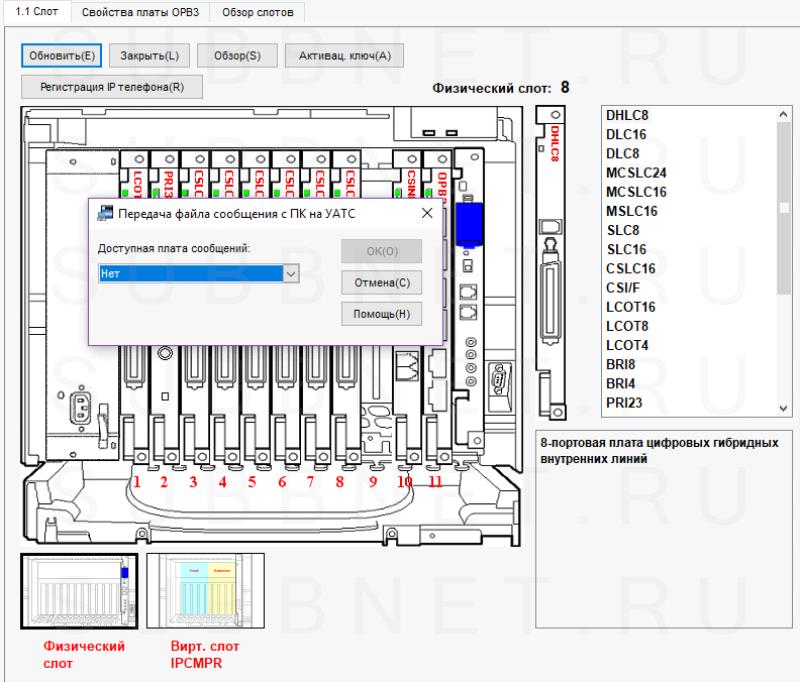Click the Помощь(H) button
The width and height of the screenshot is (800, 682).
tap(381, 314)
